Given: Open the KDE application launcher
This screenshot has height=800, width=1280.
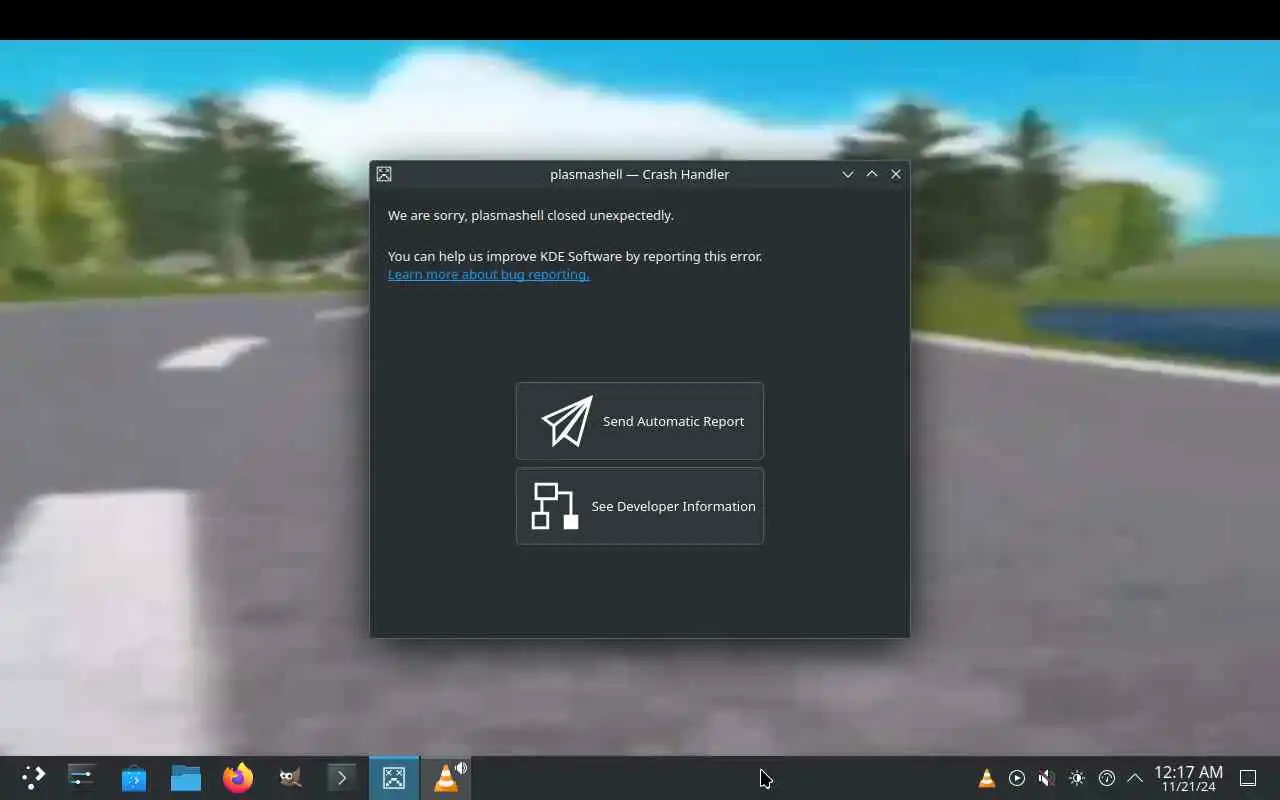Looking at the screenshot, I should 33,778.
